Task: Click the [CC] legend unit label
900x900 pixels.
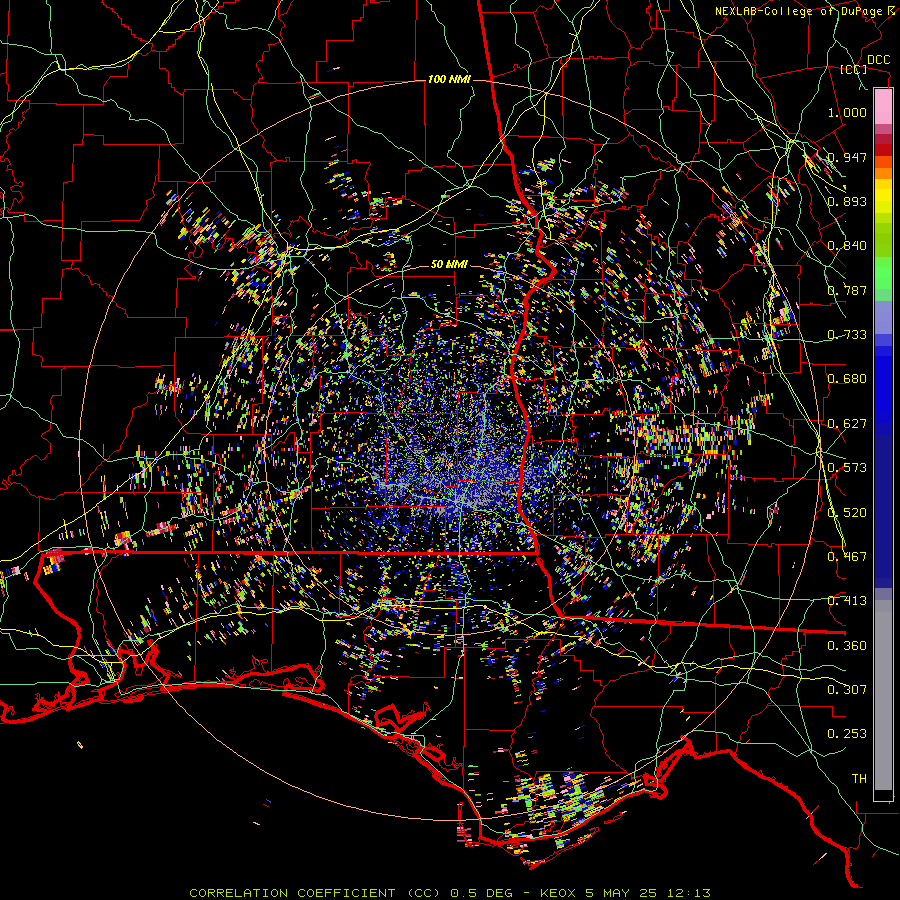Action: click(x=854, y=69)
